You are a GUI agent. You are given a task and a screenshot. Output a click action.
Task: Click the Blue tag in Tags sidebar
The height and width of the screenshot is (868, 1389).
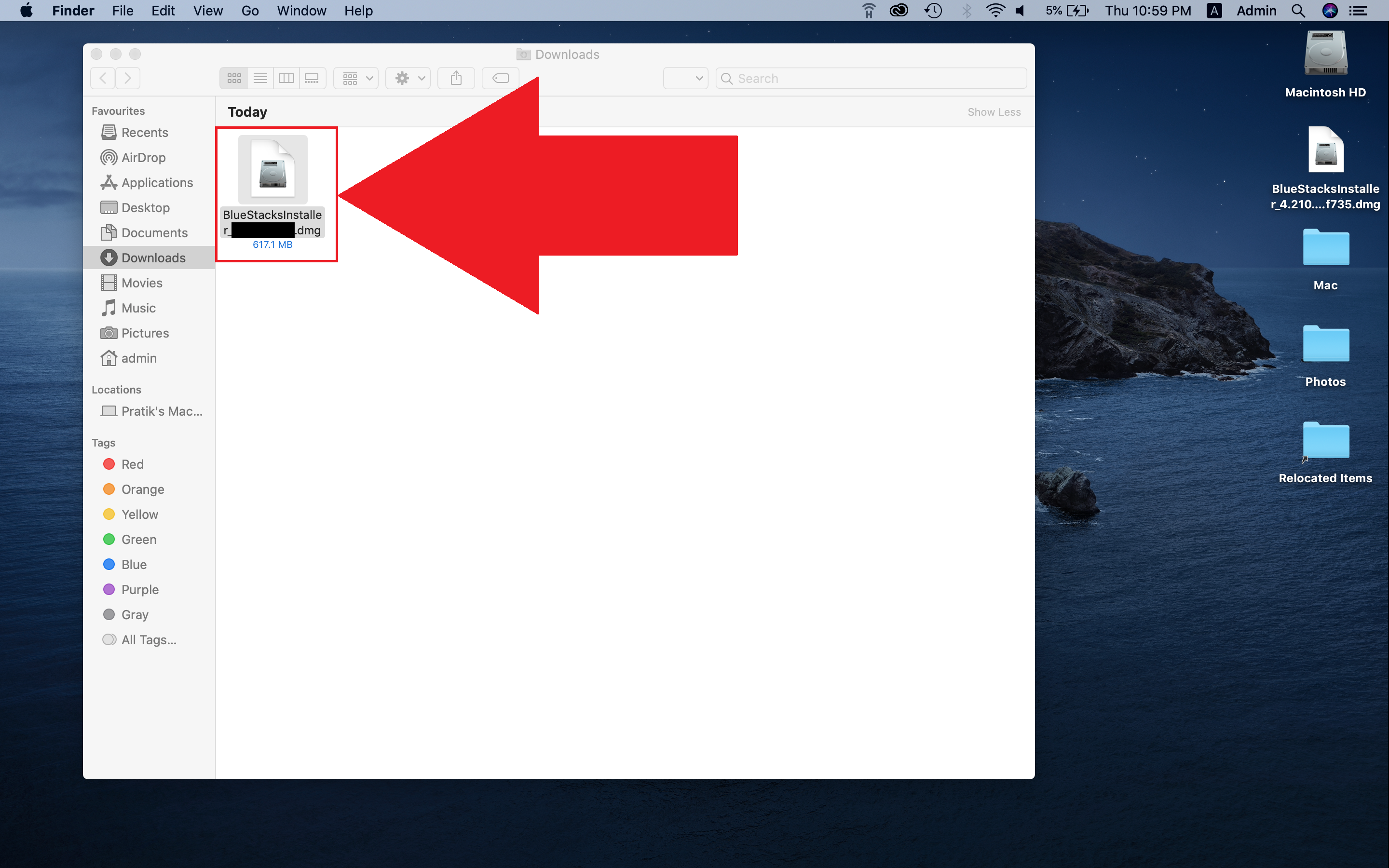click(x=133, y=563)
